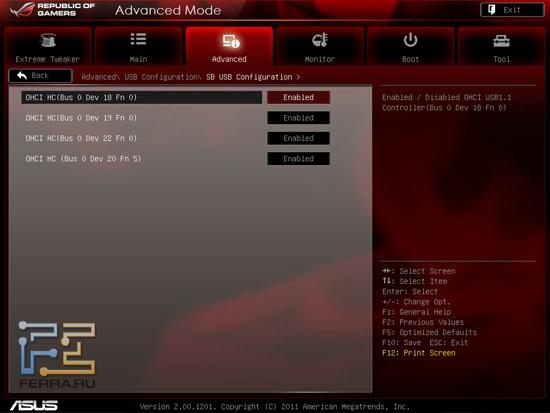Open the Extreme Tweaker tab

point(48,46)
